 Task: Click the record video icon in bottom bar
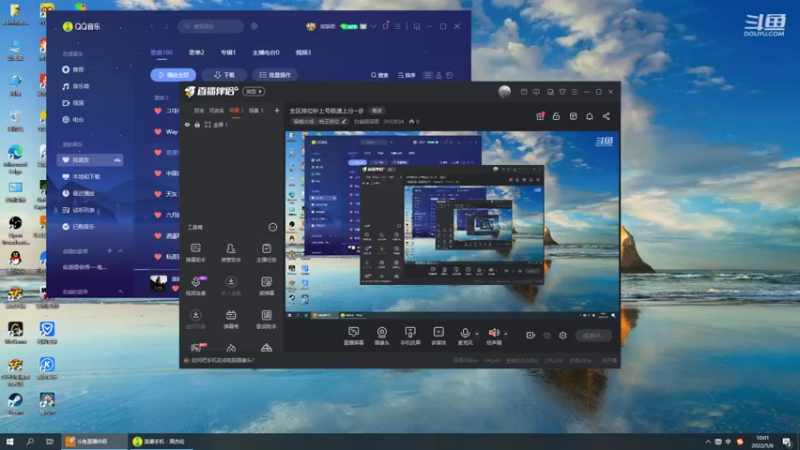tap(531, 335)
